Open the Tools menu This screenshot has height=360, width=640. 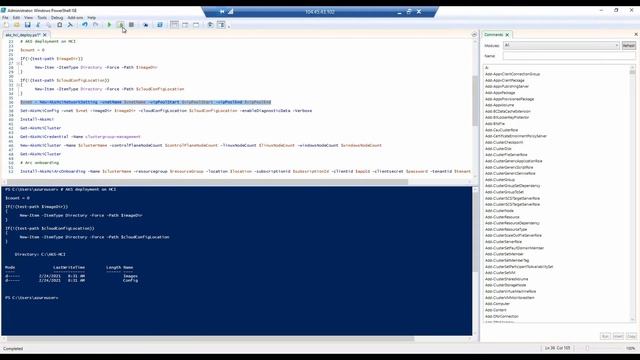(42, 18)
